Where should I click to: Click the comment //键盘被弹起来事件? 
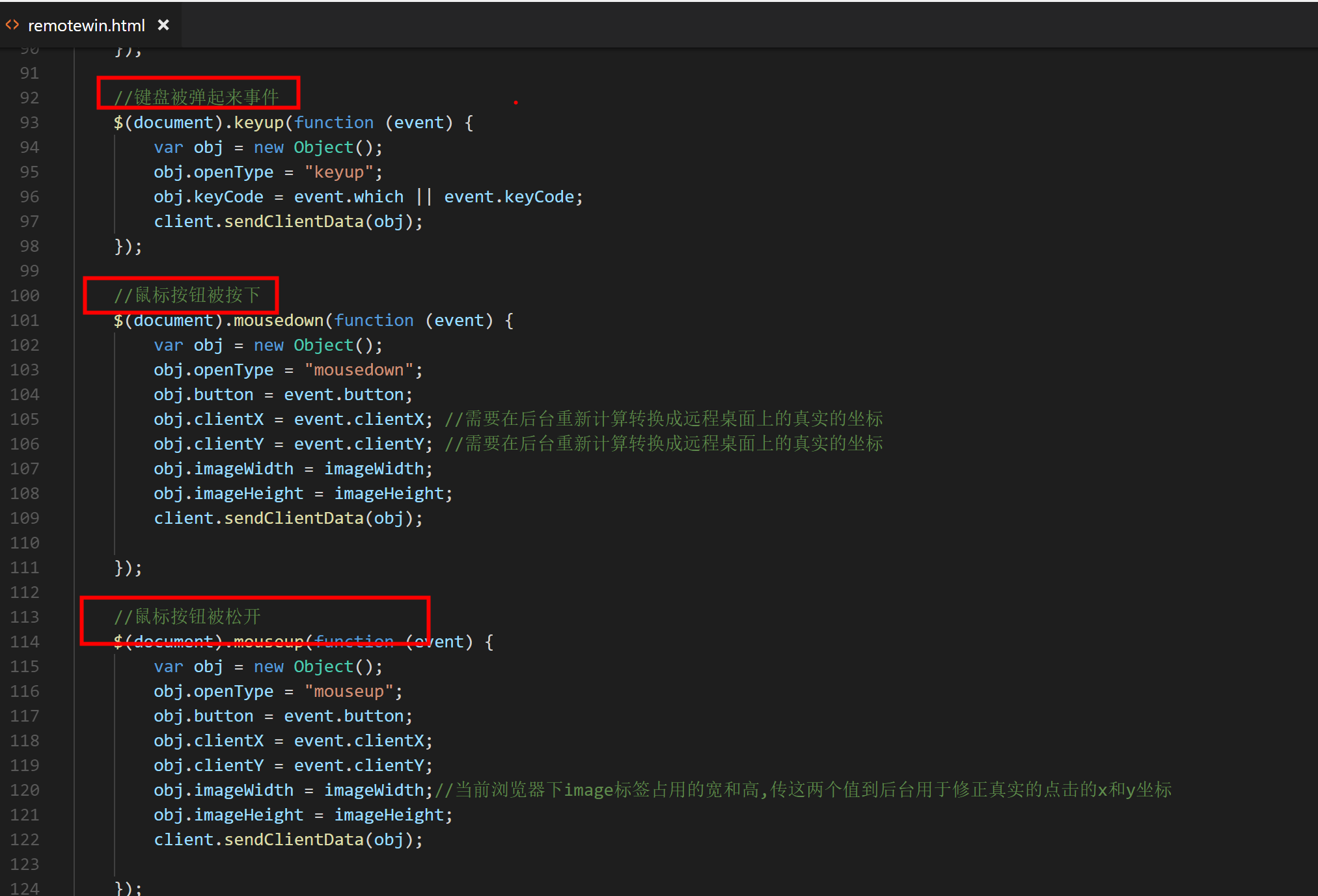tap(197, 98)
